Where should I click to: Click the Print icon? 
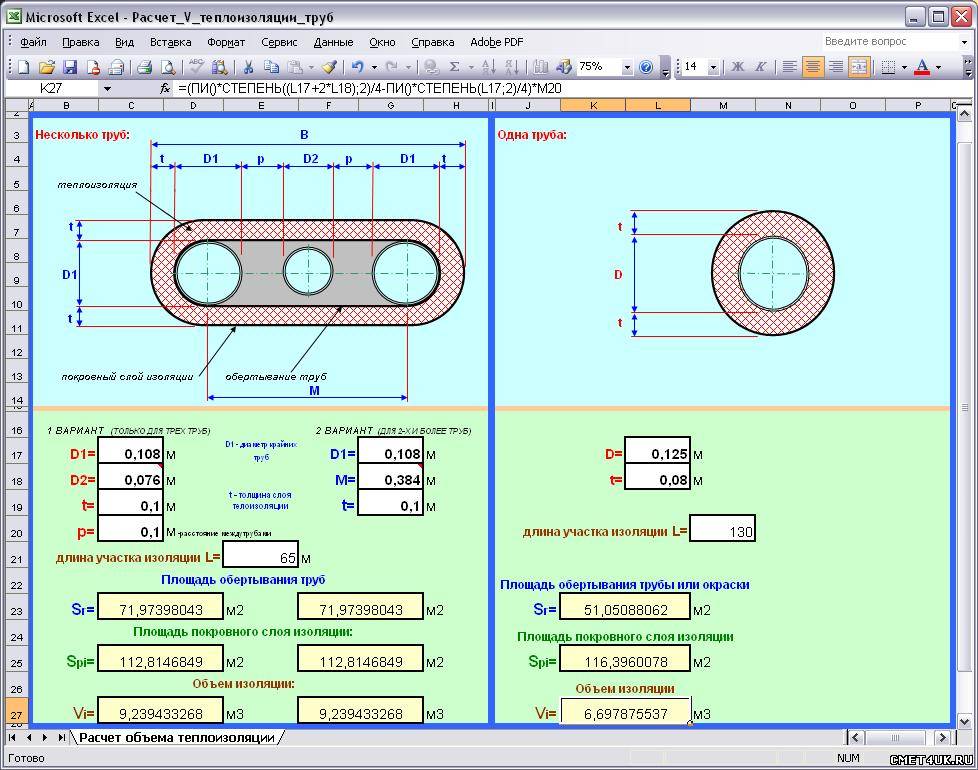click(x=144, y=67)
